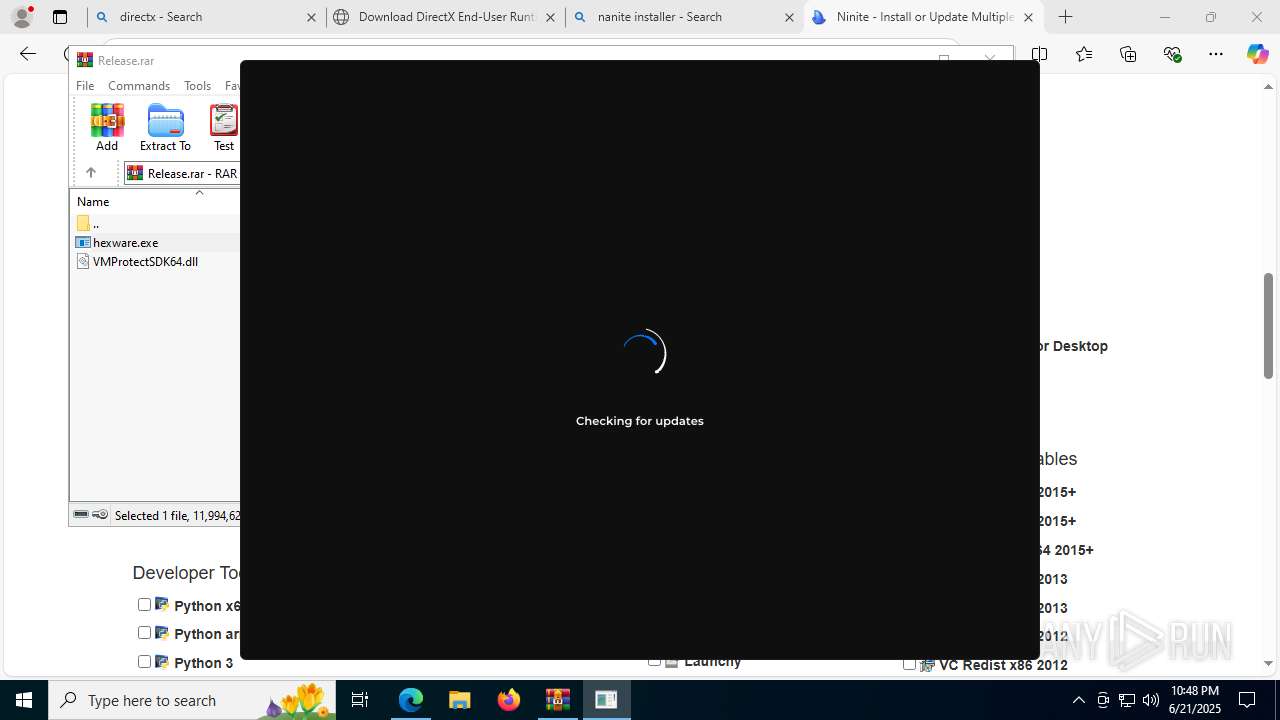Click the network icon in system tray

point(1127,700)
